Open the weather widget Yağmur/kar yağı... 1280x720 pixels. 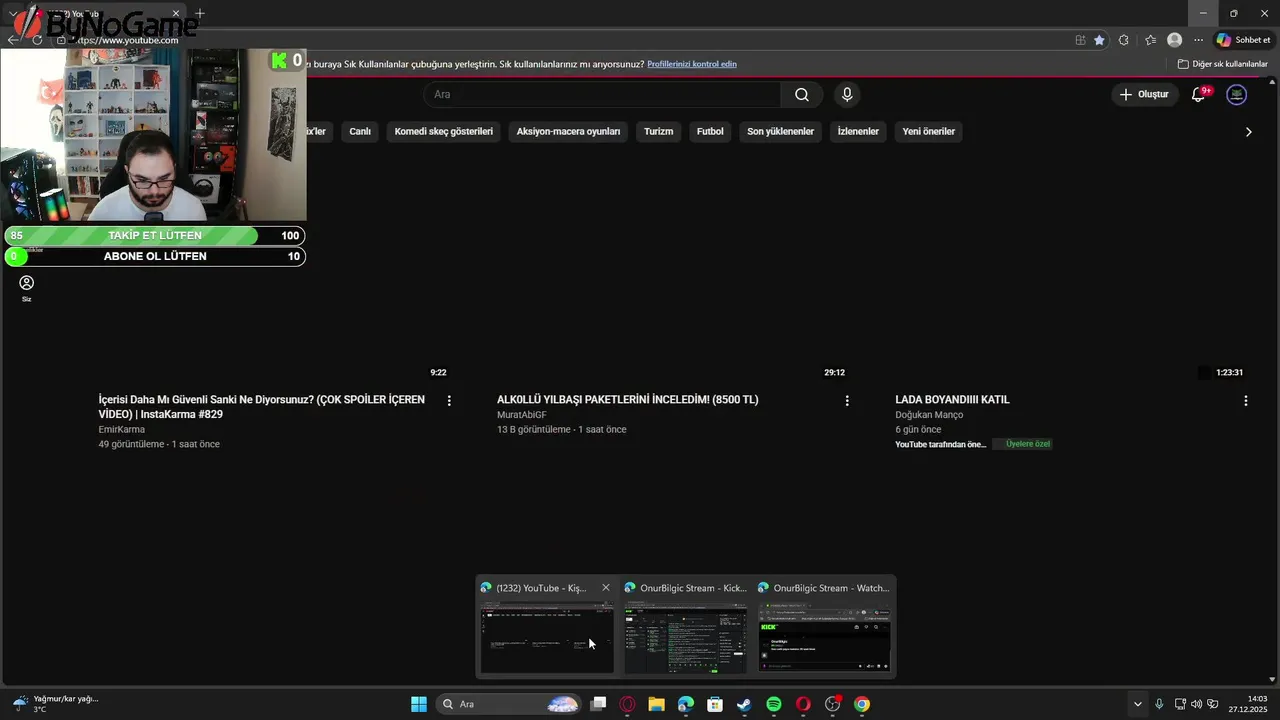pos(56,704)
